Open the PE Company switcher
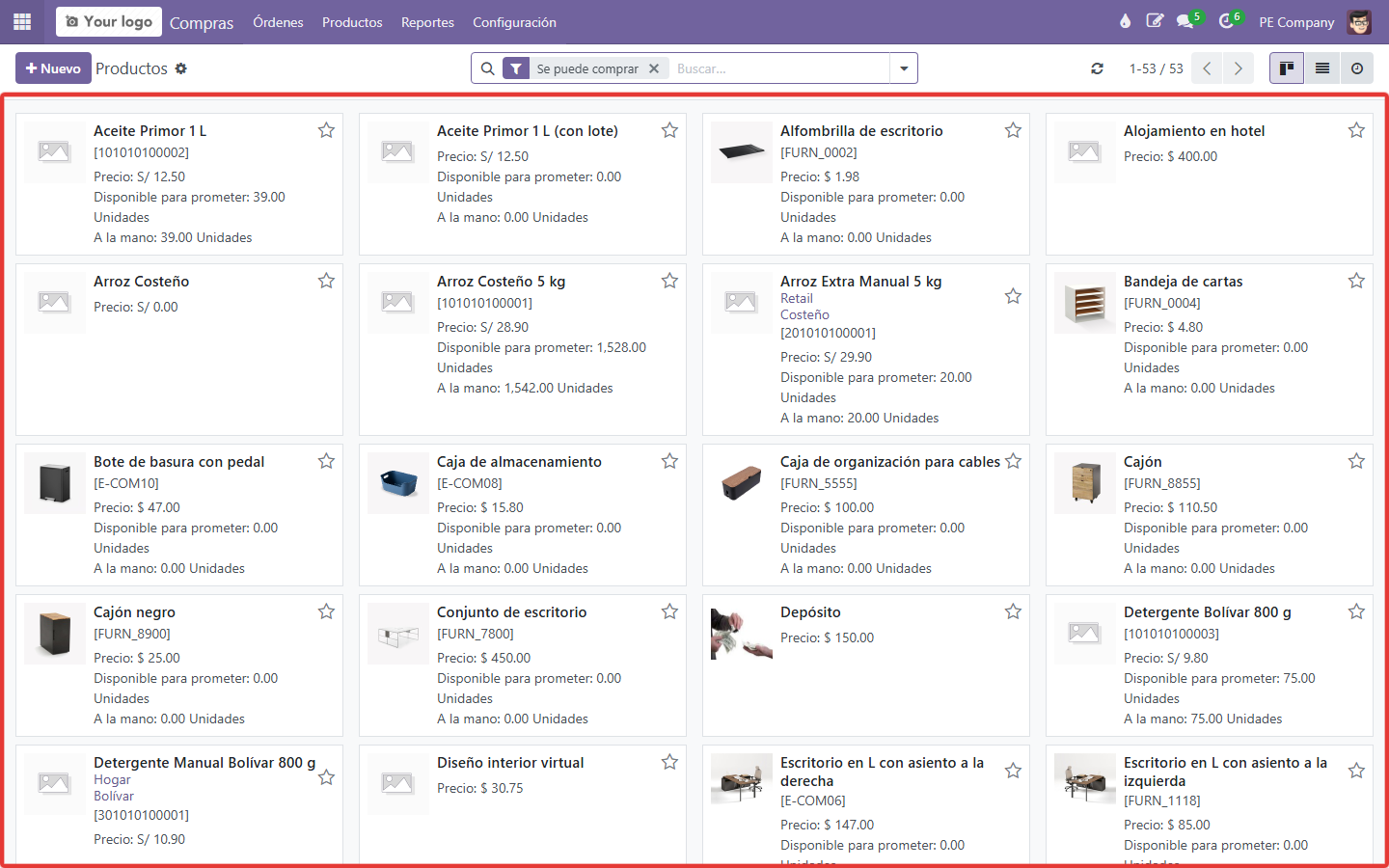 point(1296,22)
